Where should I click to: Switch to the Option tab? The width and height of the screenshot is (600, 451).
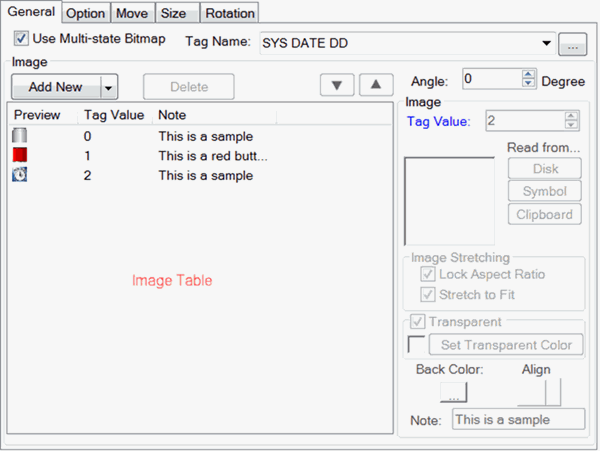pos(86,13)
